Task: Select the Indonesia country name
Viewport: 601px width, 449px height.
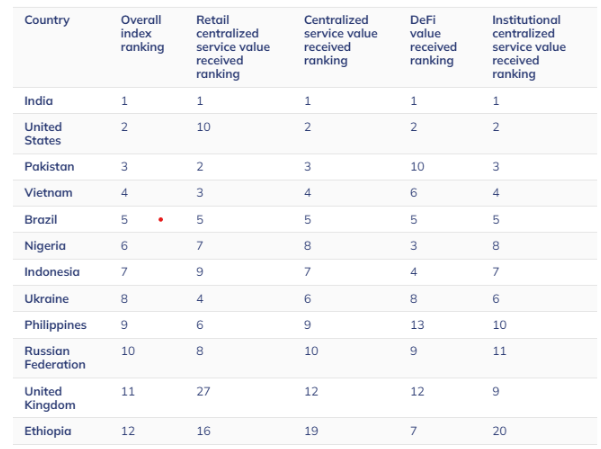Action: pyautogui.click(x=52, y=272)
